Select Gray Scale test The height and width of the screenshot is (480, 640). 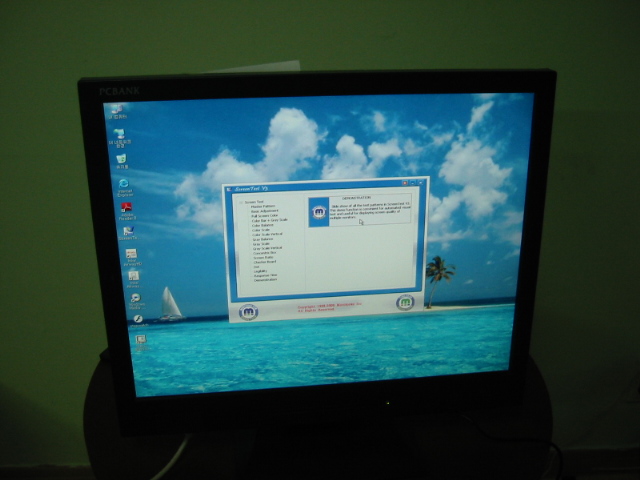261,244
